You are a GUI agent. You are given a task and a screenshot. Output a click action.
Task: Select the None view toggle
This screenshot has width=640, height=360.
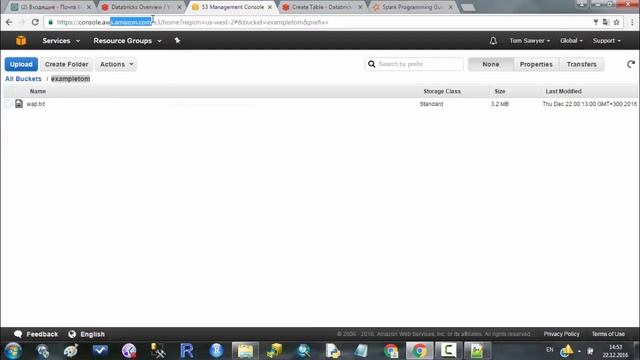click(x=491, y=64)
